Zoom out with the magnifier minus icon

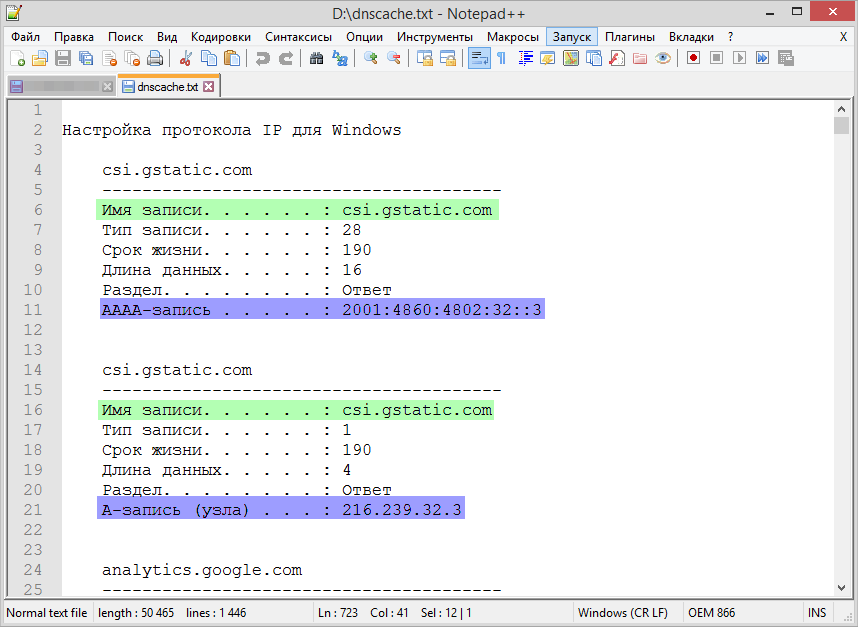(x=393, y=58)
